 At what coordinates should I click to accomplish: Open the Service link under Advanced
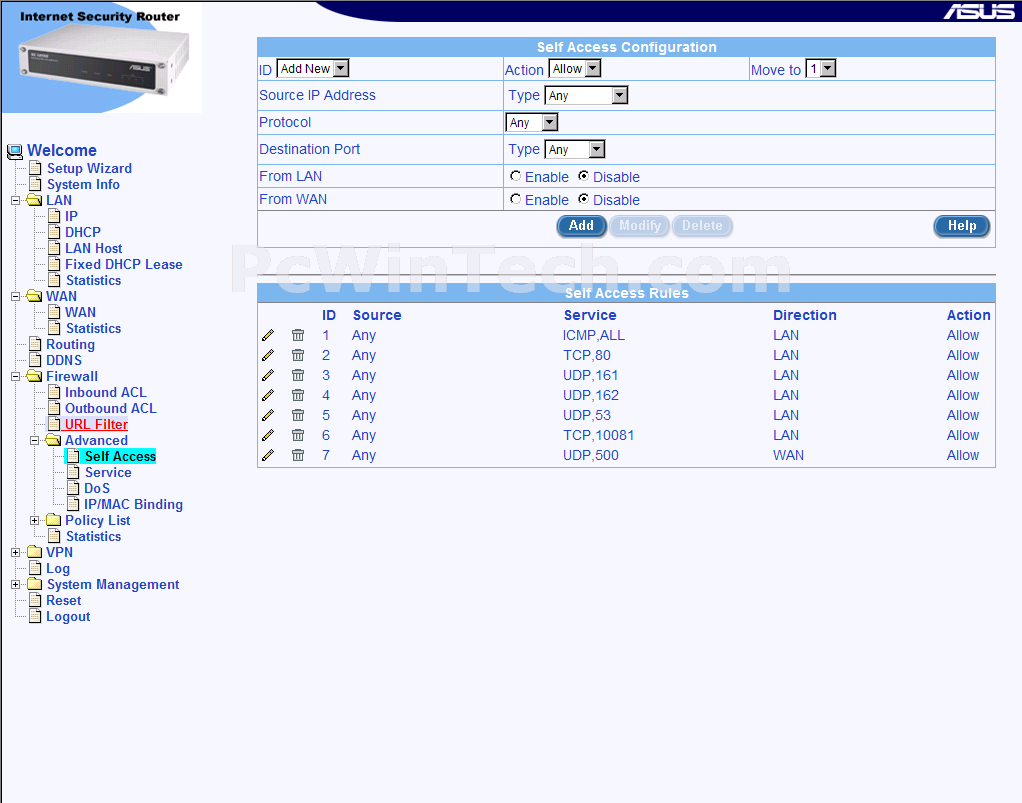(x=108, y=473)
